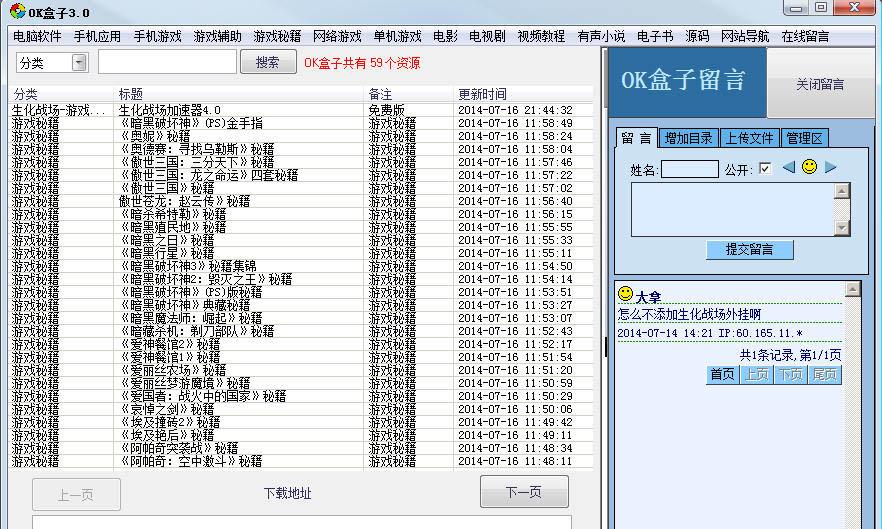The height and width of the screenshot is (529, 882).
Task: Open 电脑软件 menu
Action: click(37, 37)
